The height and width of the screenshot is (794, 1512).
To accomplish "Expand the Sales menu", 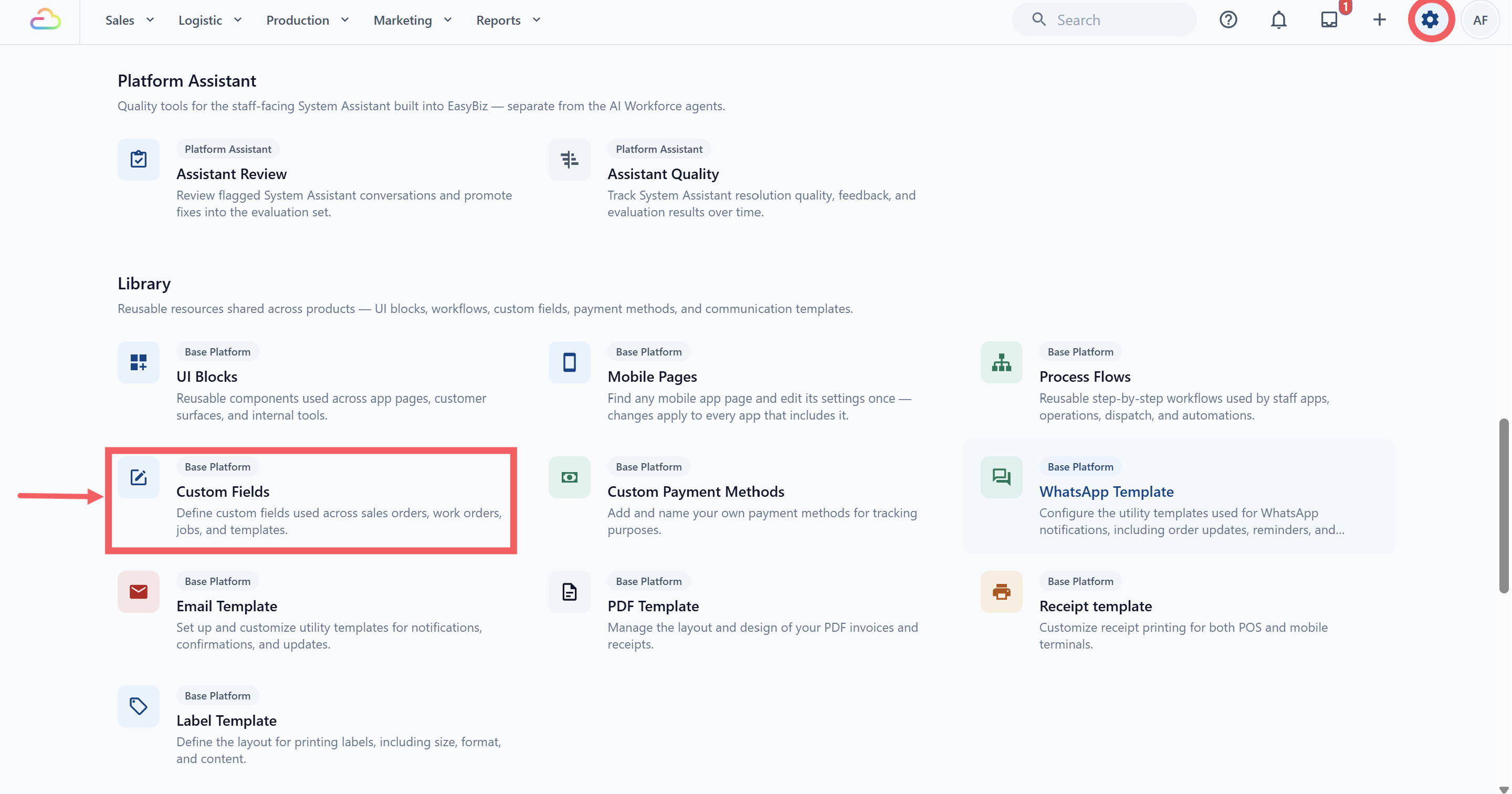I will point(130,20).
